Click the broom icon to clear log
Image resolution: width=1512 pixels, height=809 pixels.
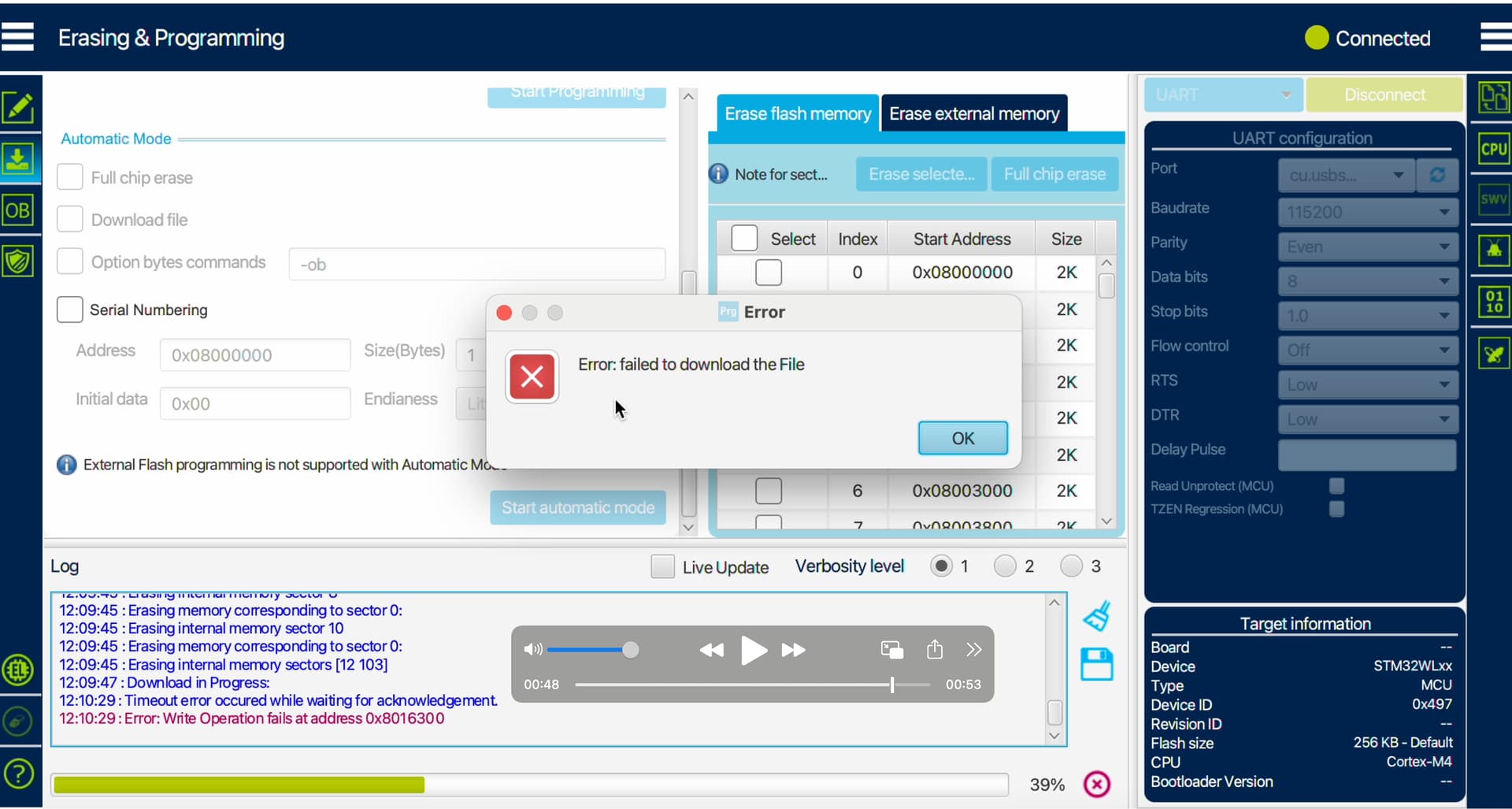tap(1097, 616)
